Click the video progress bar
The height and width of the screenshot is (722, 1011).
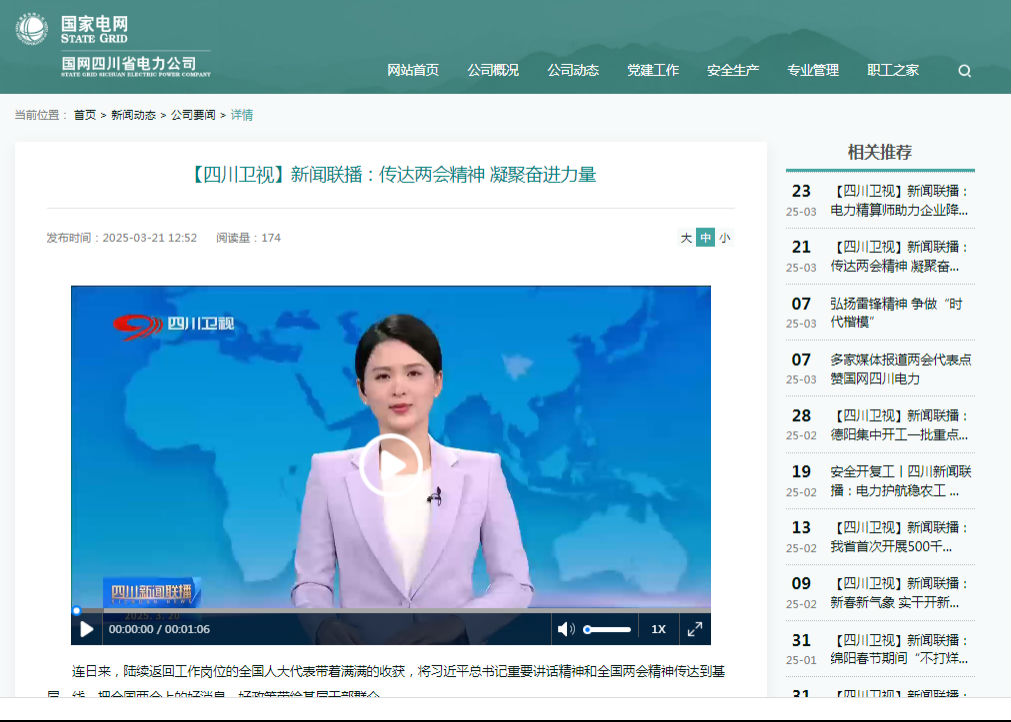(391, 610)
